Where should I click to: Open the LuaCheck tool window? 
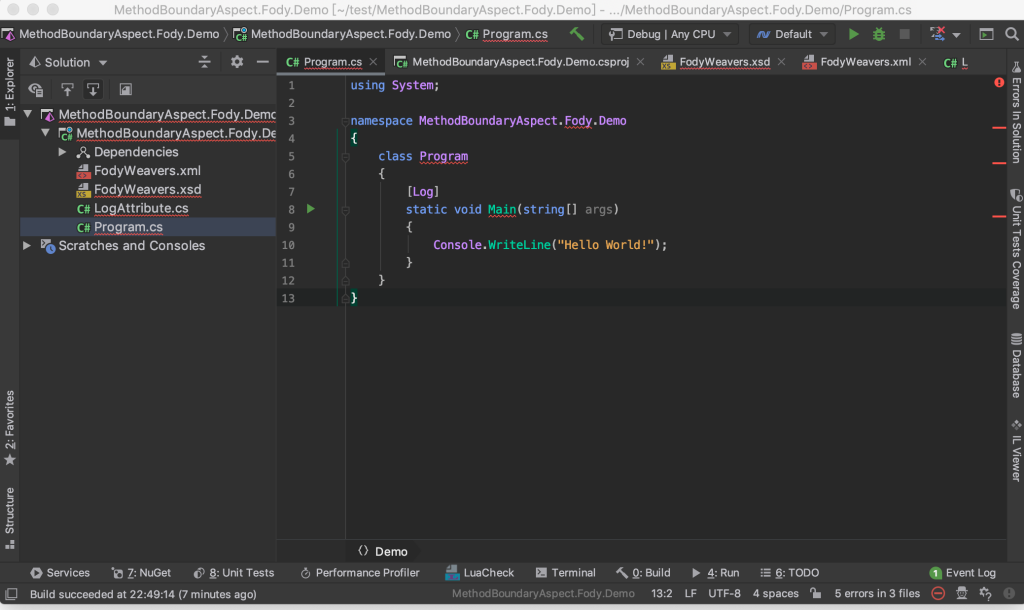click(479, 573)
